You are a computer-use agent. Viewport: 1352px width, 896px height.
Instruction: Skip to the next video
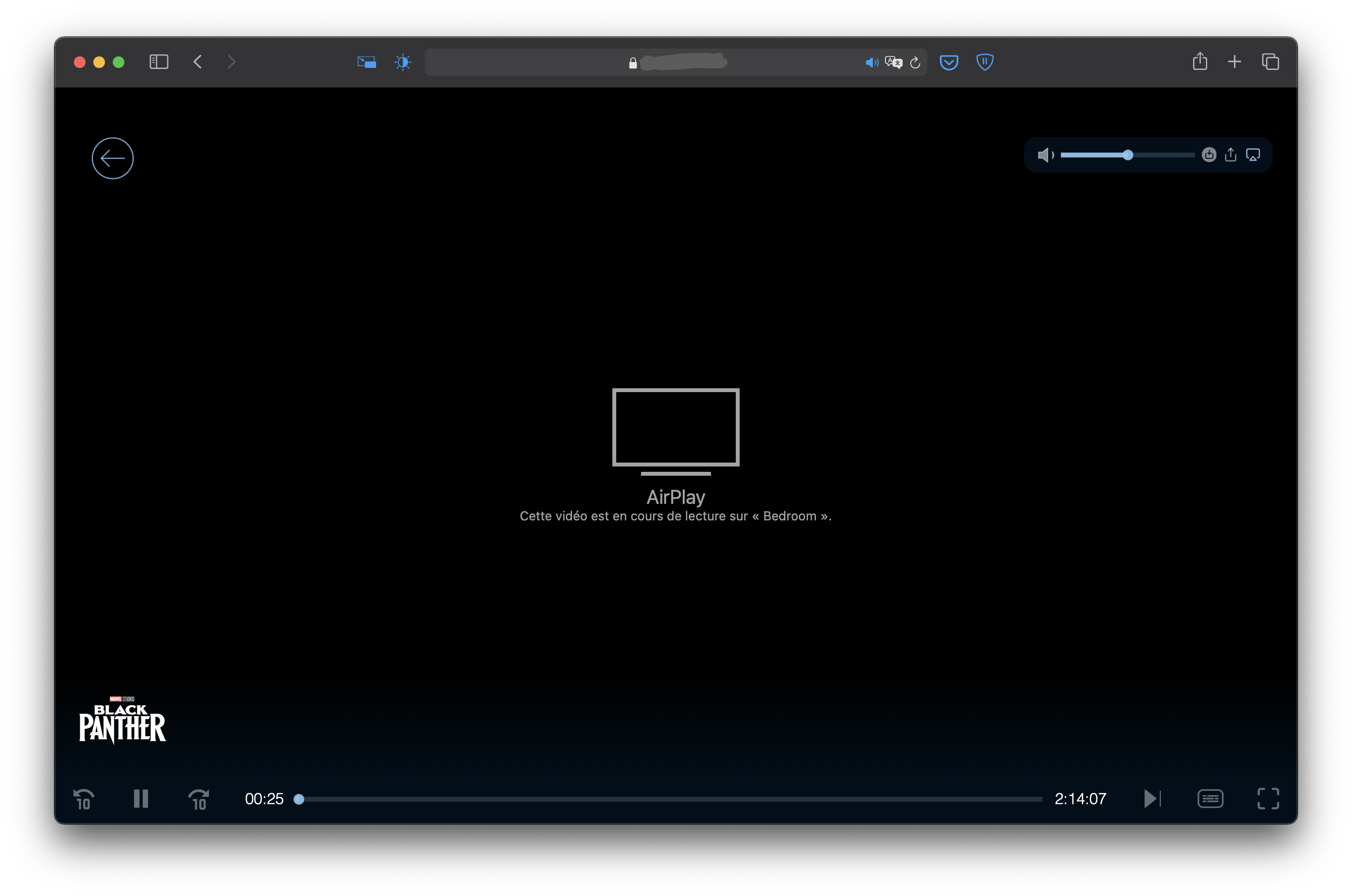coord(1152,798)
